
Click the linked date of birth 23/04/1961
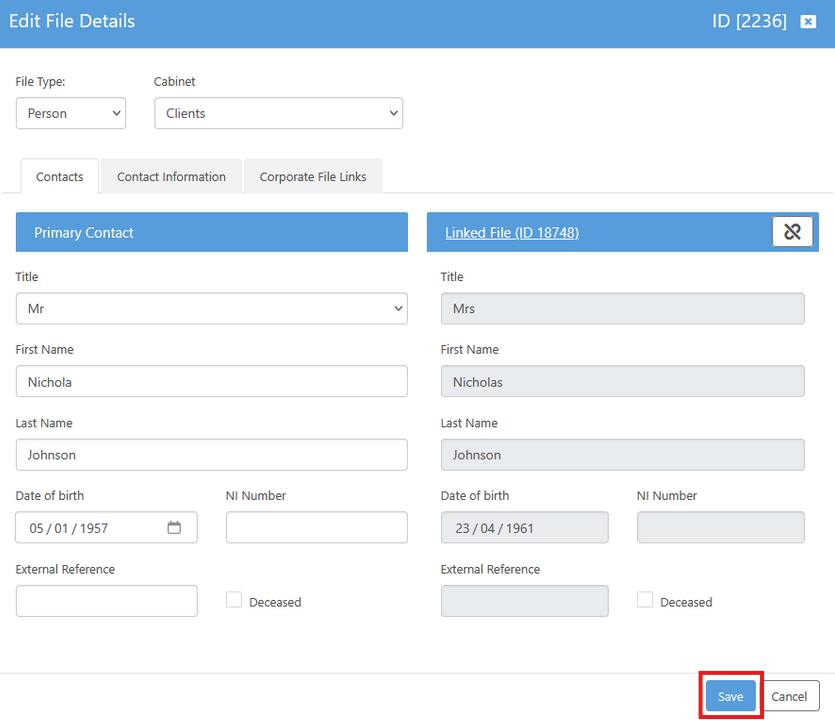[525, 527]
